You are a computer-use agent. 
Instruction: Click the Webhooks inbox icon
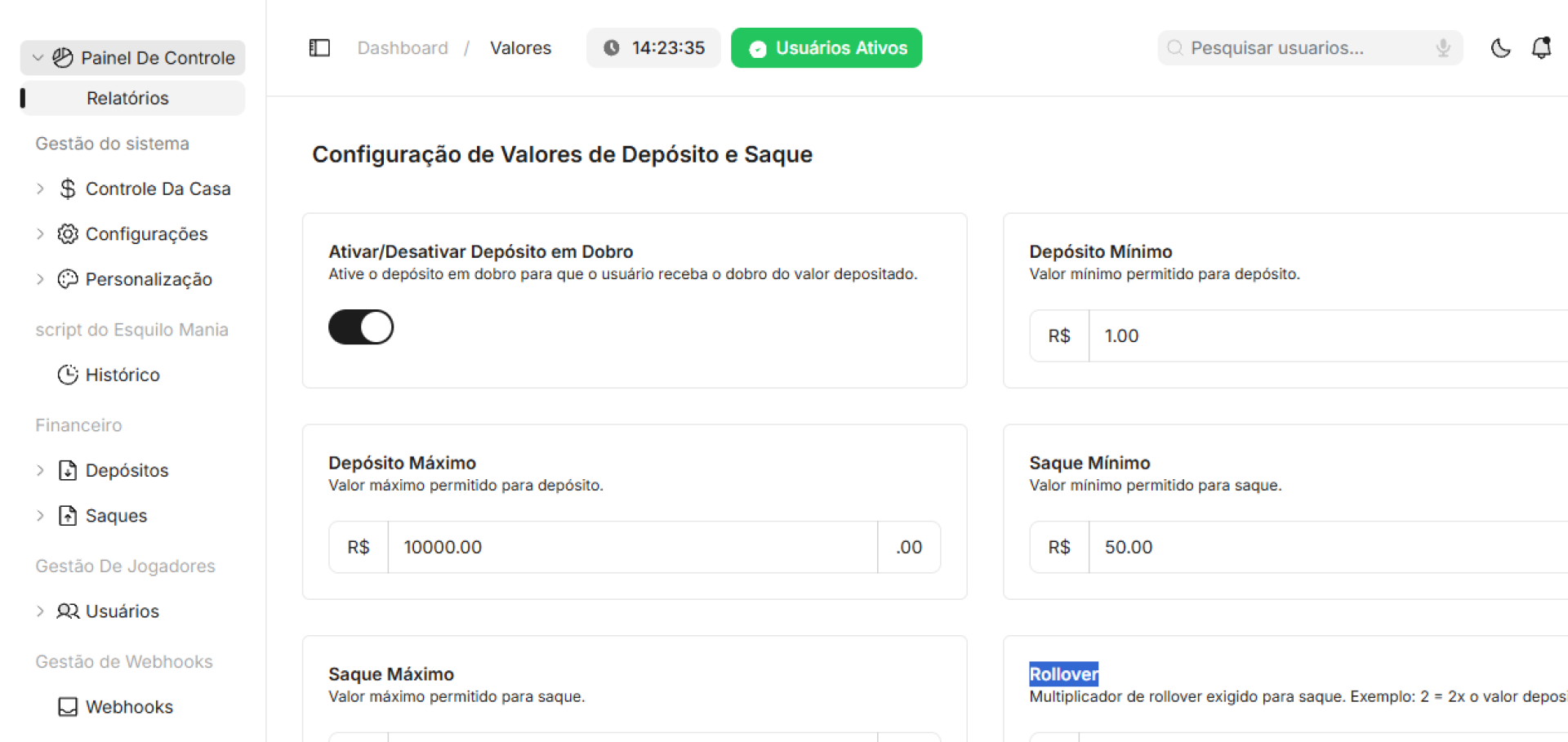coord(68,707)
